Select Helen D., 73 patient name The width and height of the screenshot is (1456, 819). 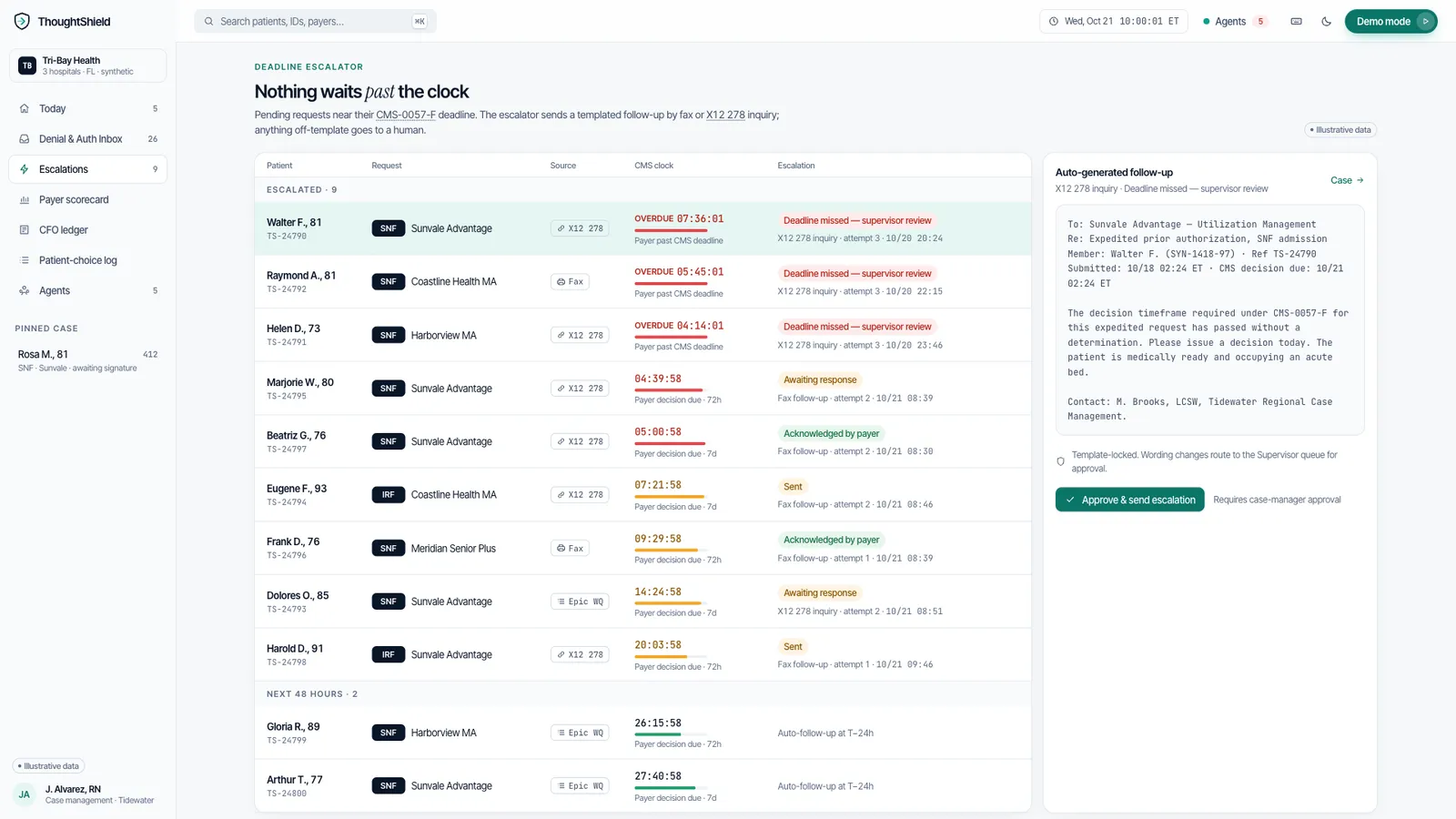293,329
